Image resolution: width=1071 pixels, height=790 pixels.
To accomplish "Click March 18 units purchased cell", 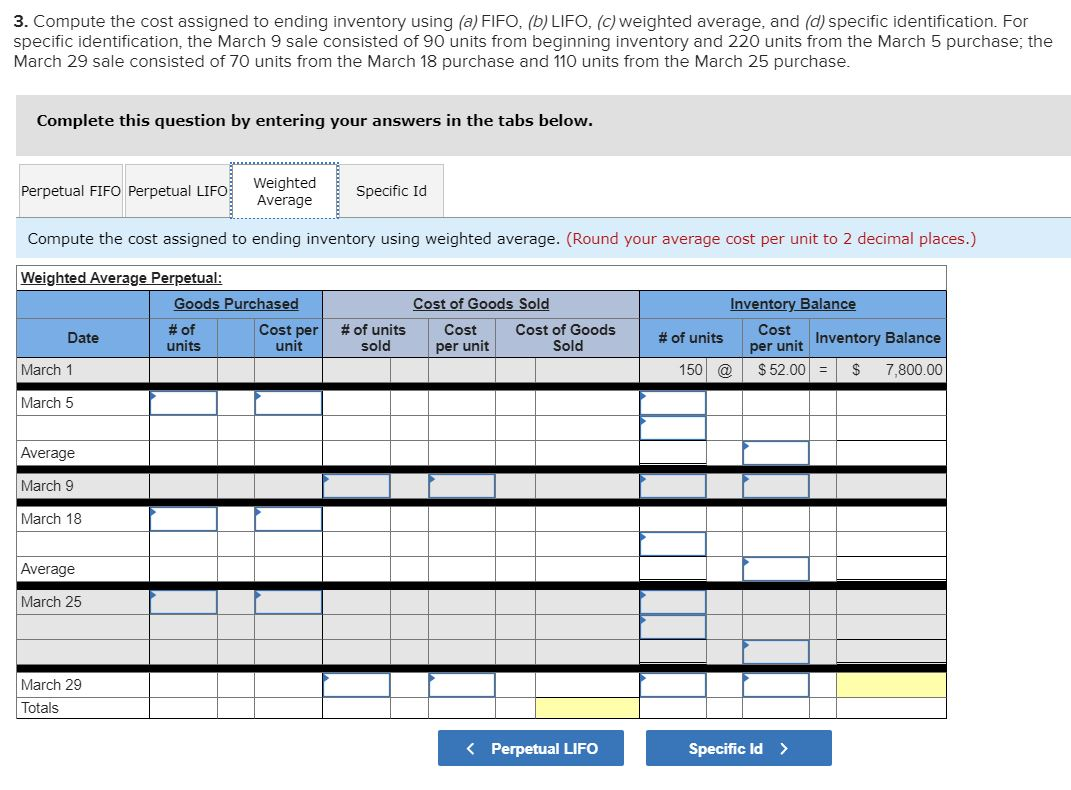I will [x=184, y=518].
